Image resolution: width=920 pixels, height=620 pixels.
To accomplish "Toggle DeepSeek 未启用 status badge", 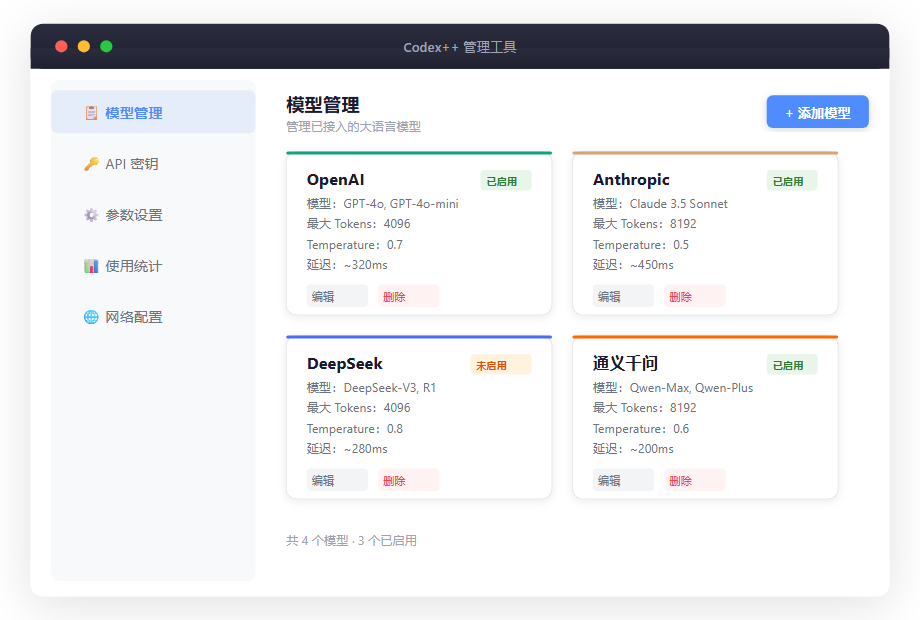I will tap(500, 365).
